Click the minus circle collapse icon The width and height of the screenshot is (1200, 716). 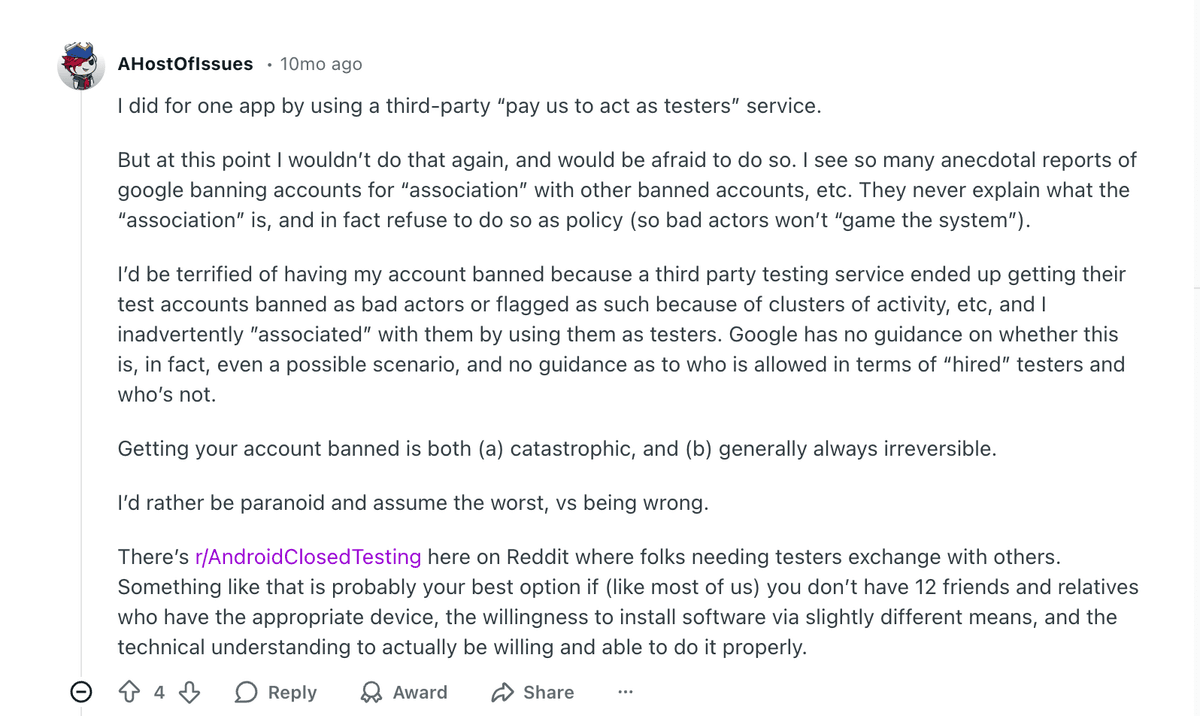tap(80, 692)
